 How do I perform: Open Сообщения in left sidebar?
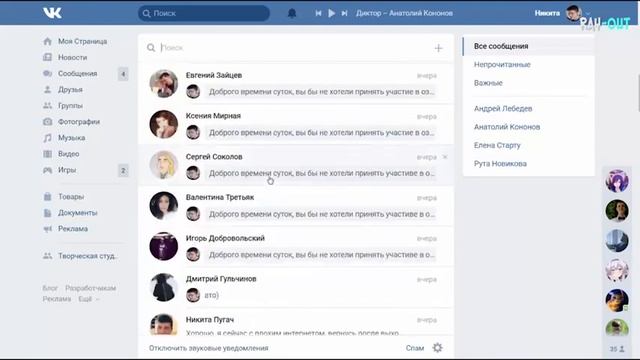coord(78,73)
